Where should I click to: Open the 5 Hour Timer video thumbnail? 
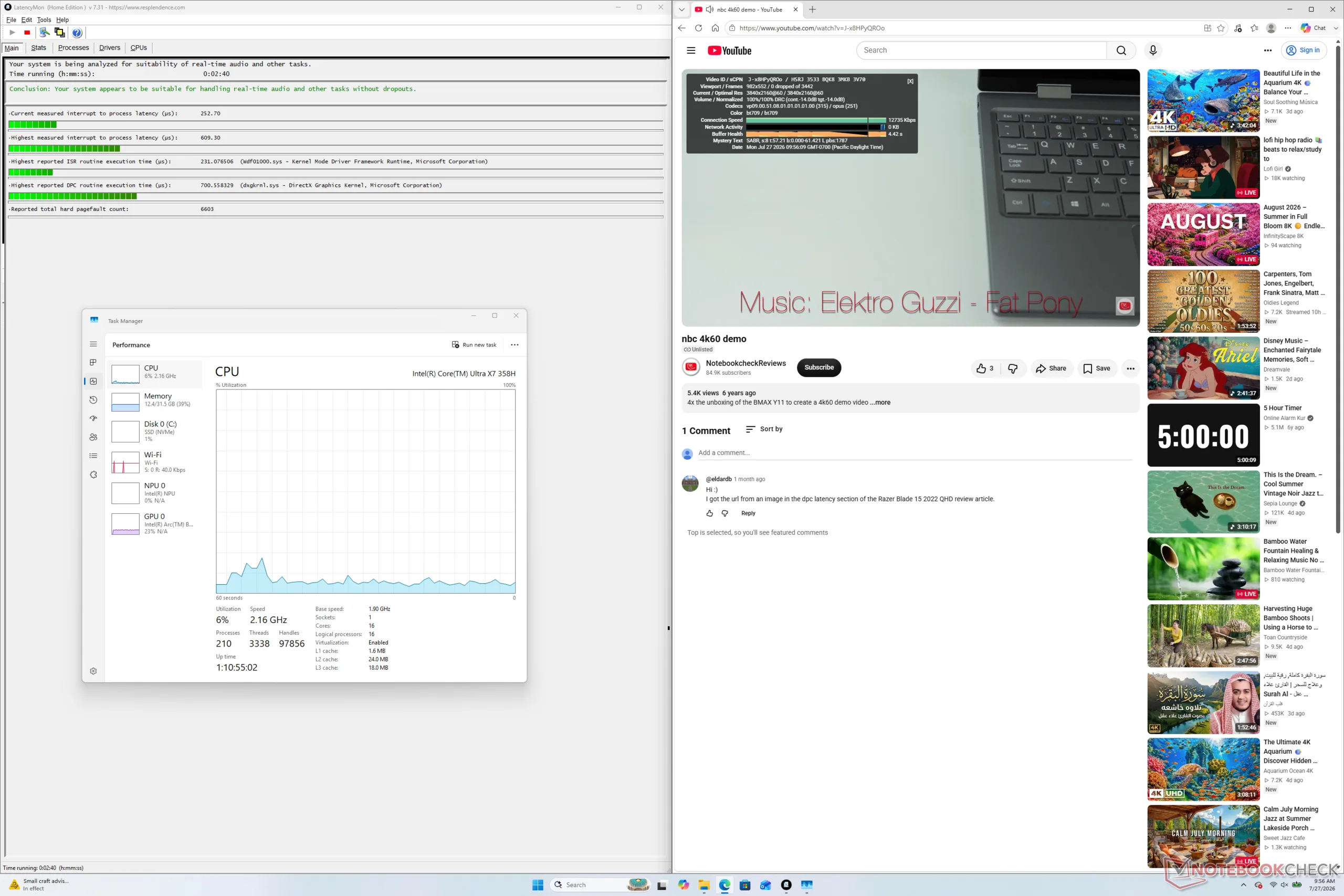pyautogui.click(x=1203, y=436)
